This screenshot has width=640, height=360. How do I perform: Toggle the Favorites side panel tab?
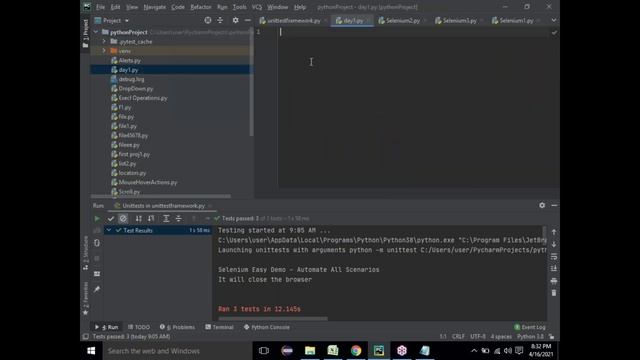tap(85, 298)
